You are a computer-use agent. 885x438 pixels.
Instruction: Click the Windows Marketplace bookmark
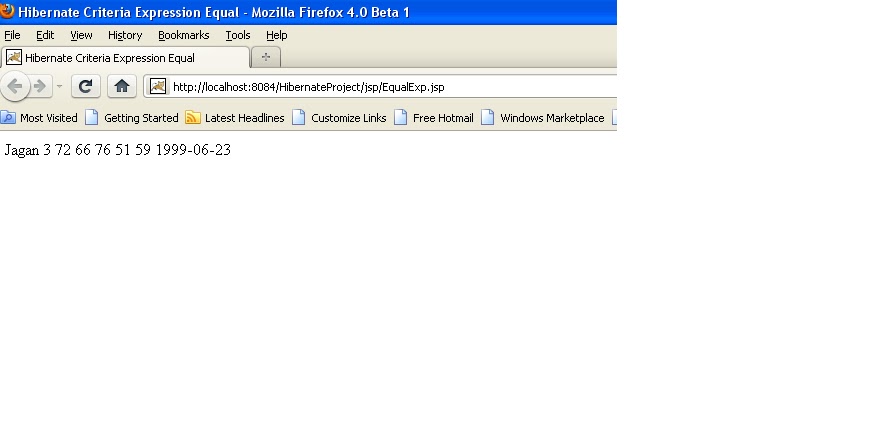coord(542,117)
